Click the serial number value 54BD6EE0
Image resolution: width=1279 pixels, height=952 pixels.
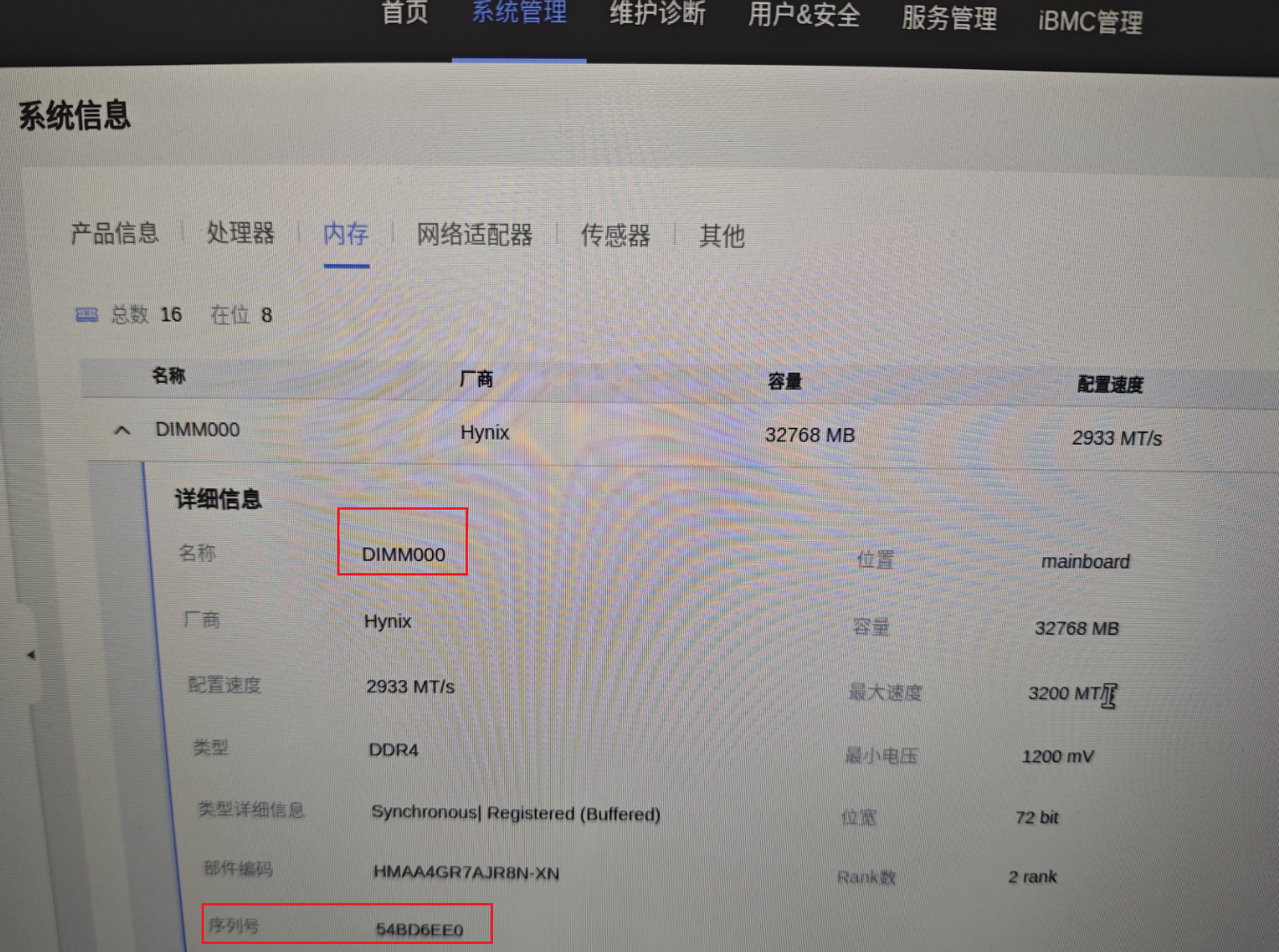[419, 930]
